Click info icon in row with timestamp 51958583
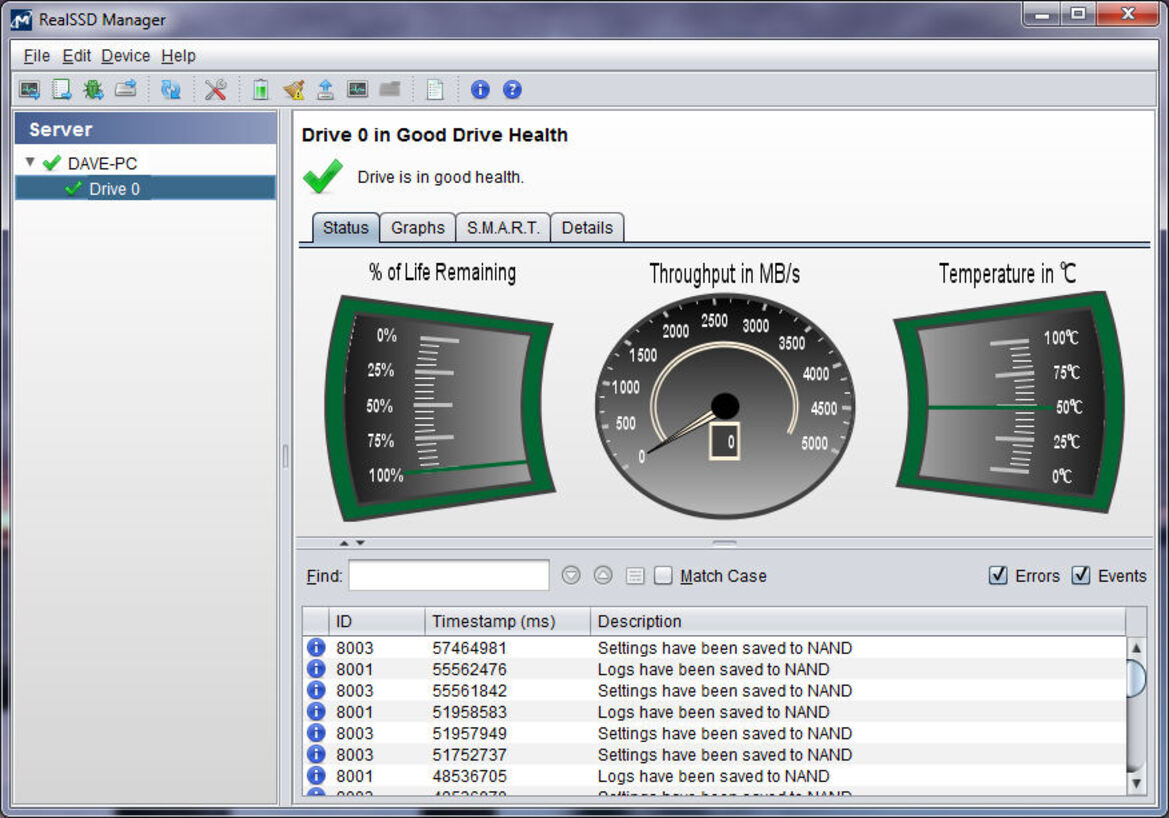This screenshot has height=818, width=1169. 316,711
